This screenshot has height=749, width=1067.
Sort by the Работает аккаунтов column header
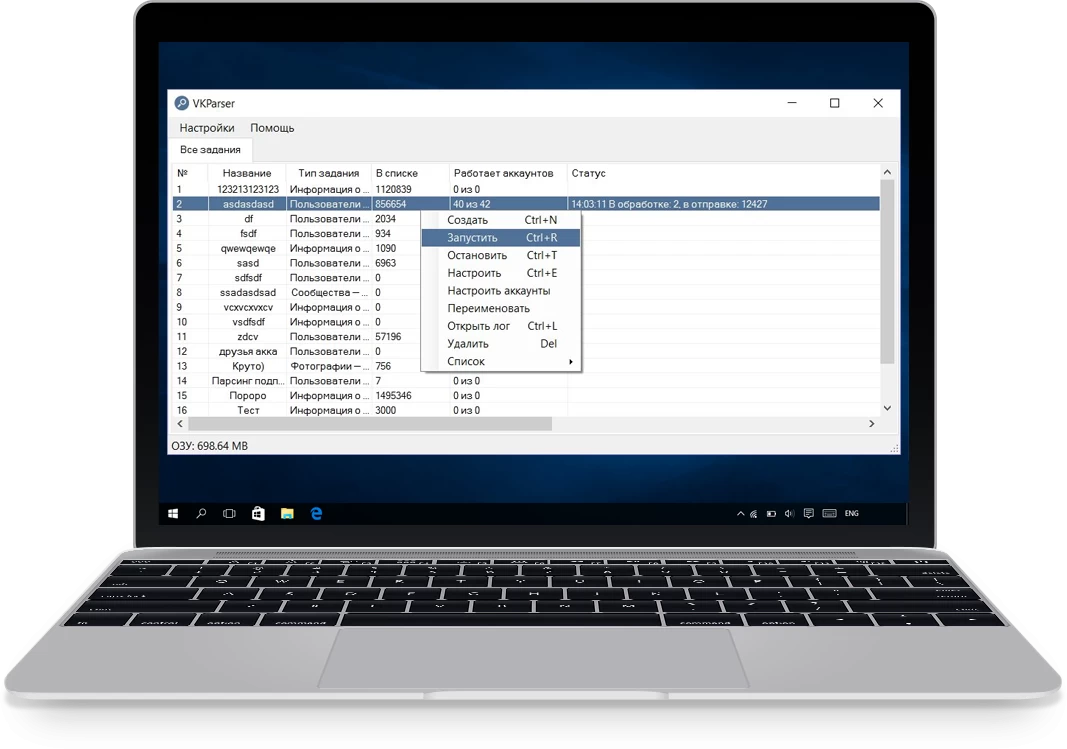(x=508, y=173)
